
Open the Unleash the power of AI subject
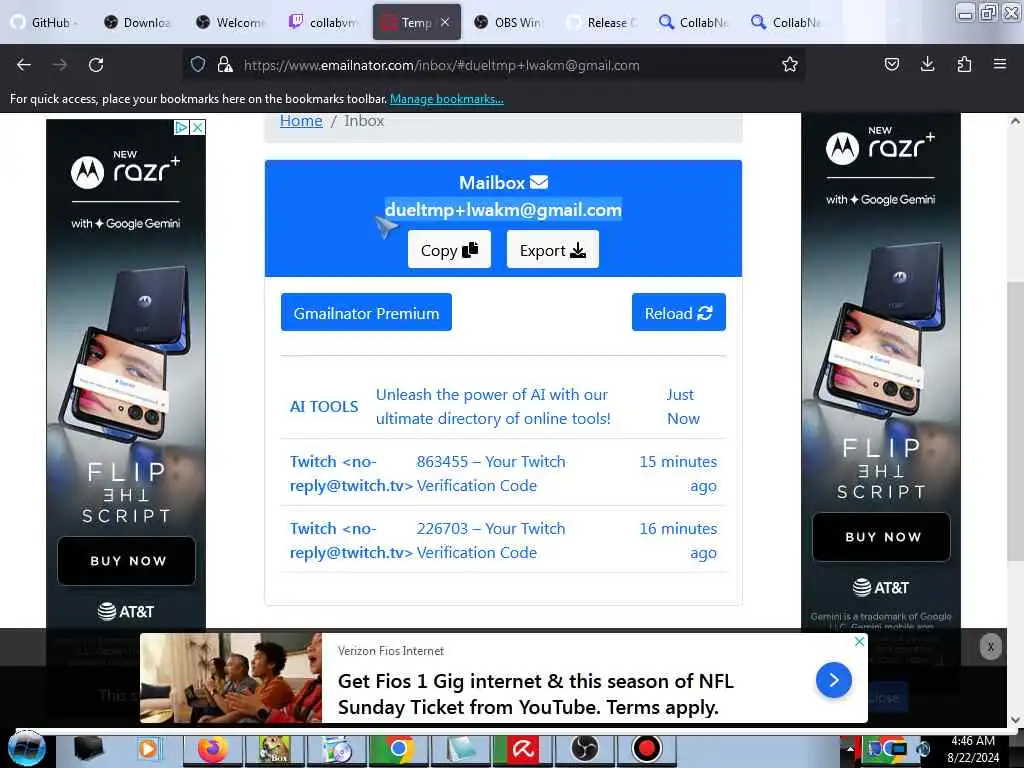point(493,406)
